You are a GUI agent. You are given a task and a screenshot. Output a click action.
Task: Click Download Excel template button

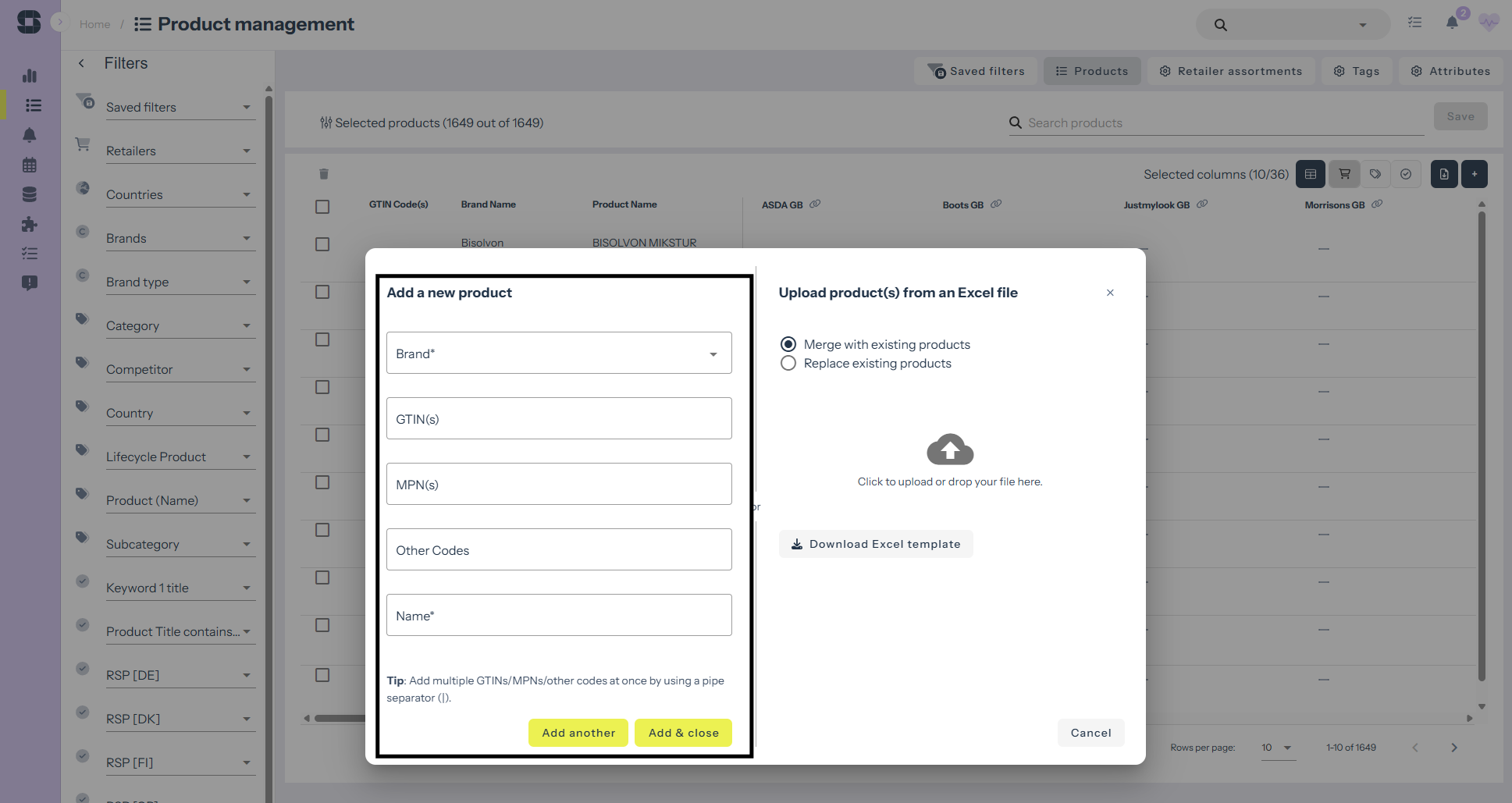pyautogui.click(x=876, y=544)
